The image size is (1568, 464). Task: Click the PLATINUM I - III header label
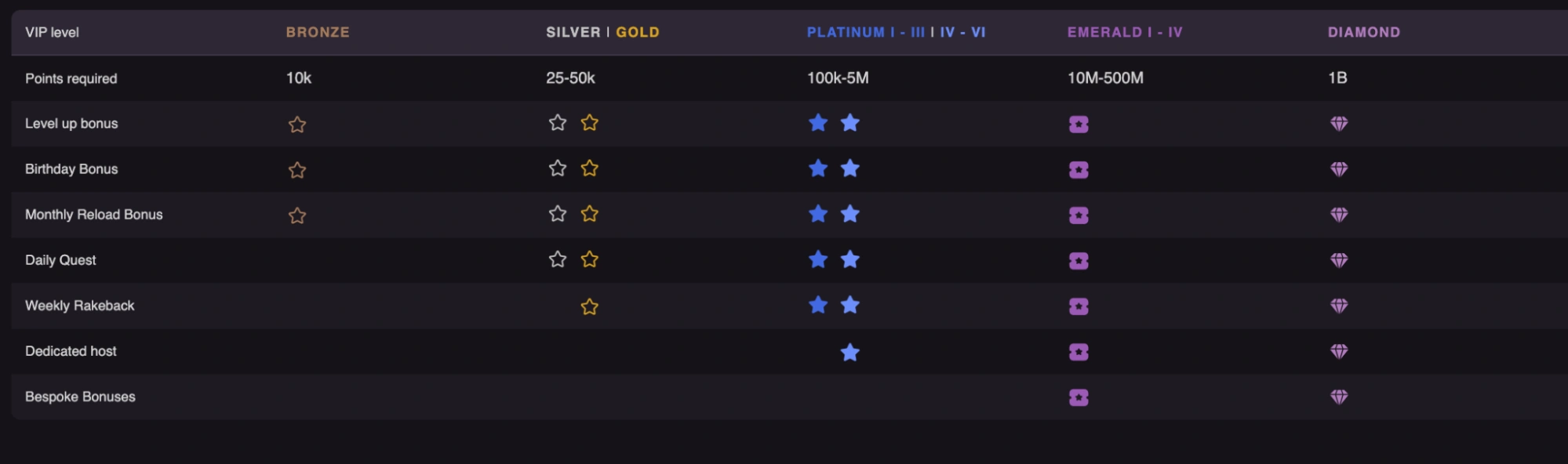(x=865, y=32)
